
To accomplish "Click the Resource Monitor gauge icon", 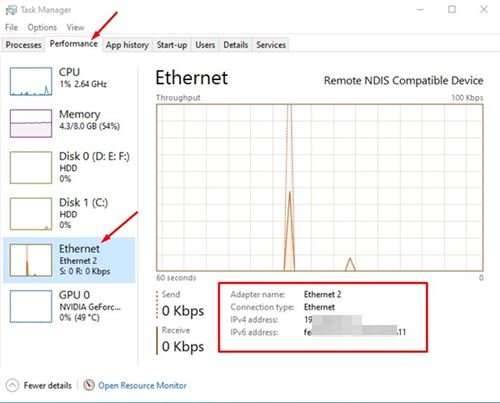I will pos(89,385).
